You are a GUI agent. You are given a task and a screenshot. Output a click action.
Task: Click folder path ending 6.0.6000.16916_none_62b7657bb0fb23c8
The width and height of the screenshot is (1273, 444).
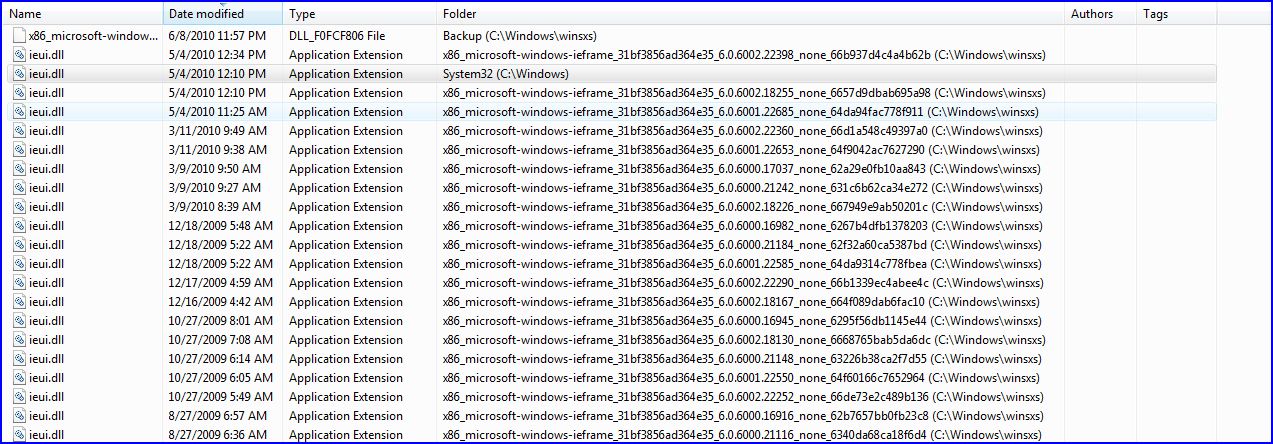[x=741, y=416]
